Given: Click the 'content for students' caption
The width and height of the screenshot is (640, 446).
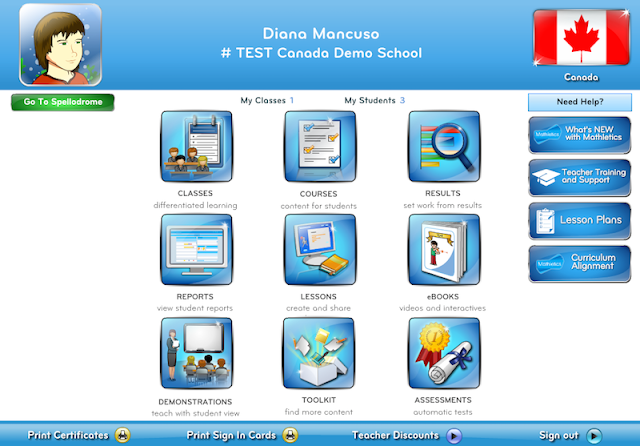Looking at the screenshot, I should tap(318, 206).
